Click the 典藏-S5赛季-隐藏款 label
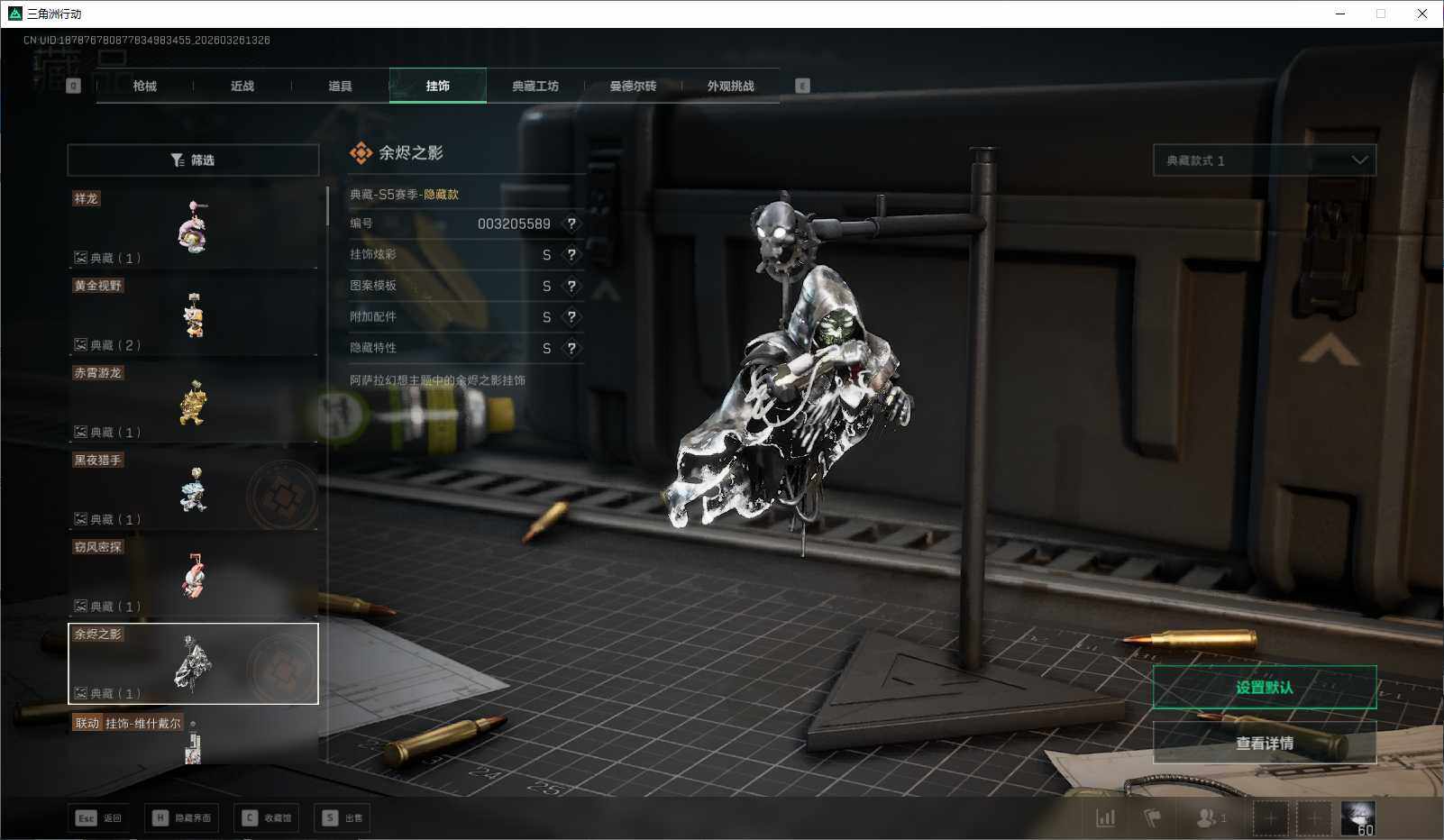1444x840 pixels. coord(404,195)
